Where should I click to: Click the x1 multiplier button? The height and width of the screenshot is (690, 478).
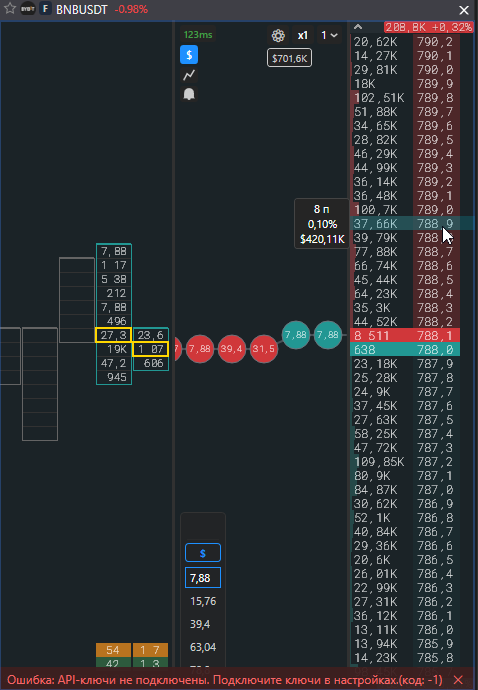click(x=302, y=35)
